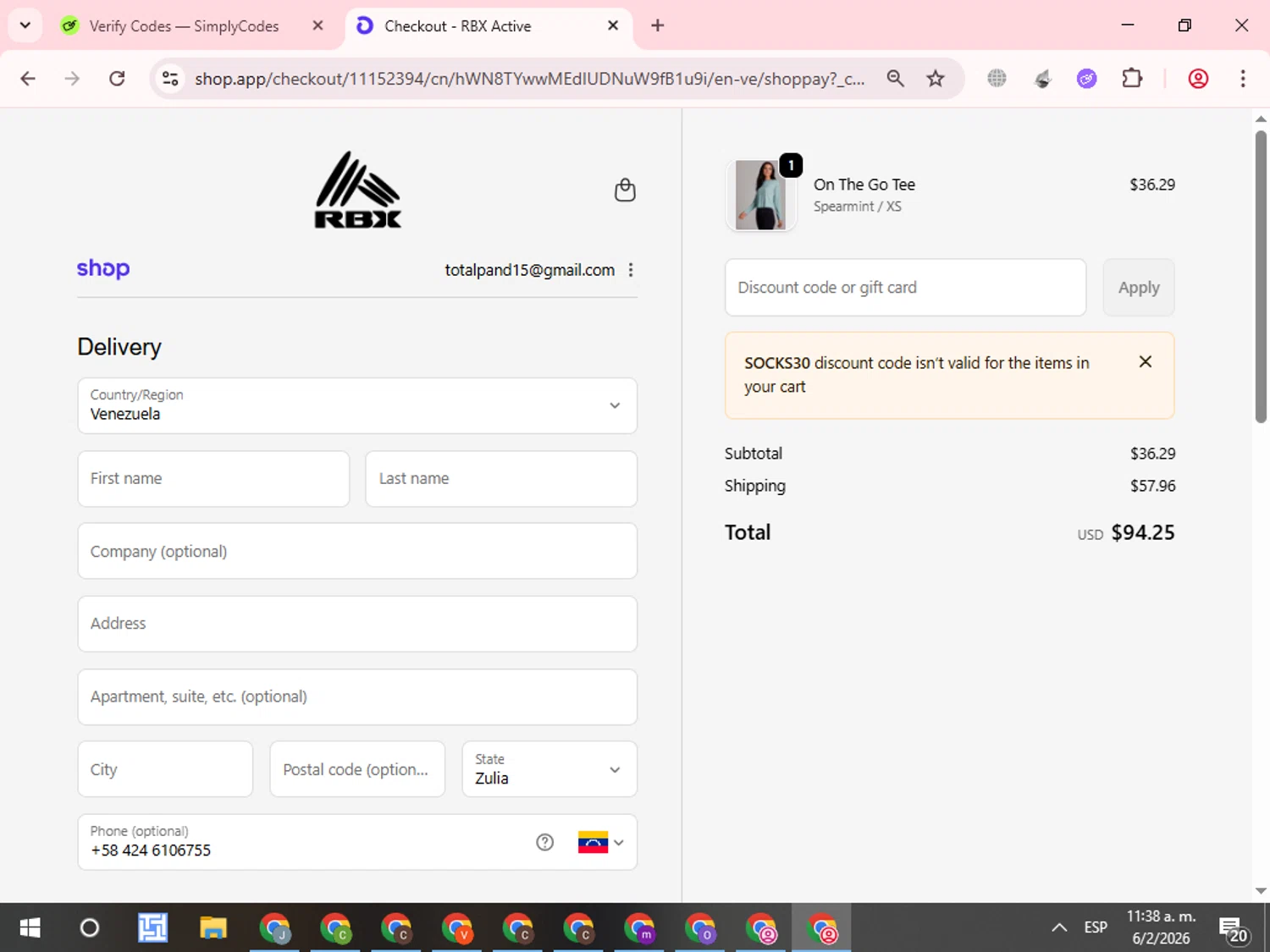Open the blue maze app on the taskbar
The height and width of the screenshot is (952, 1270).
pyautogui.click(x=152, y=927)
